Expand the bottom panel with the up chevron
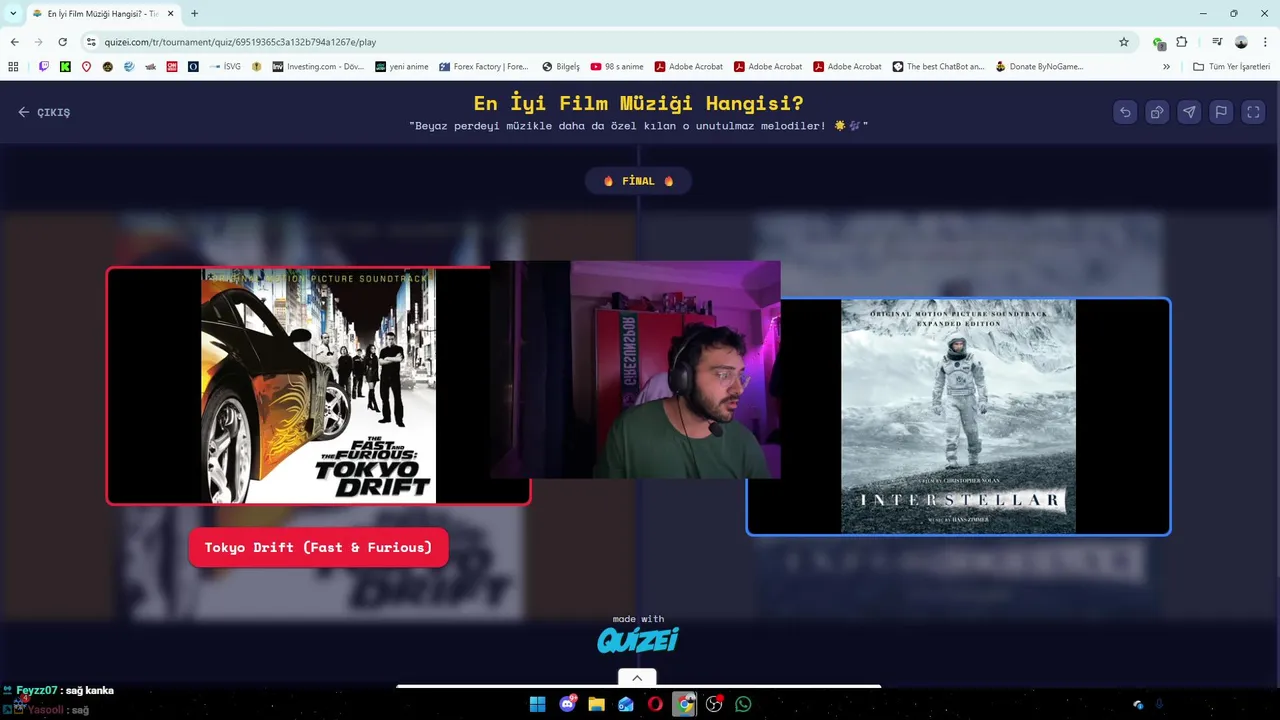Viewport: 1280px width, 720px height. (637, 678)
